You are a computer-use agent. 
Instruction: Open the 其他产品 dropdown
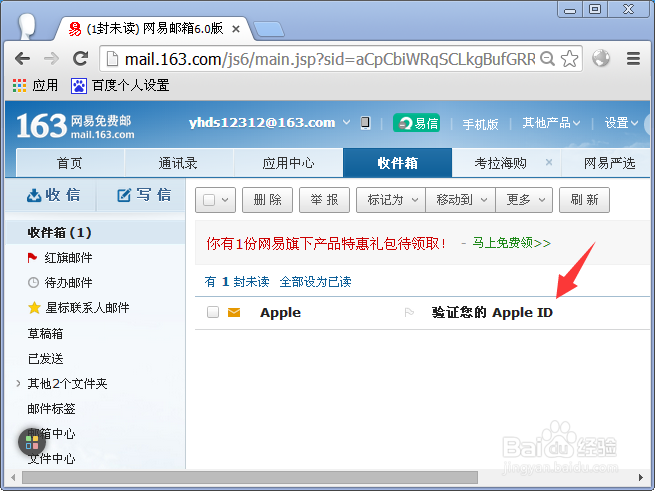pyautogui.click(x=551, y=123)
